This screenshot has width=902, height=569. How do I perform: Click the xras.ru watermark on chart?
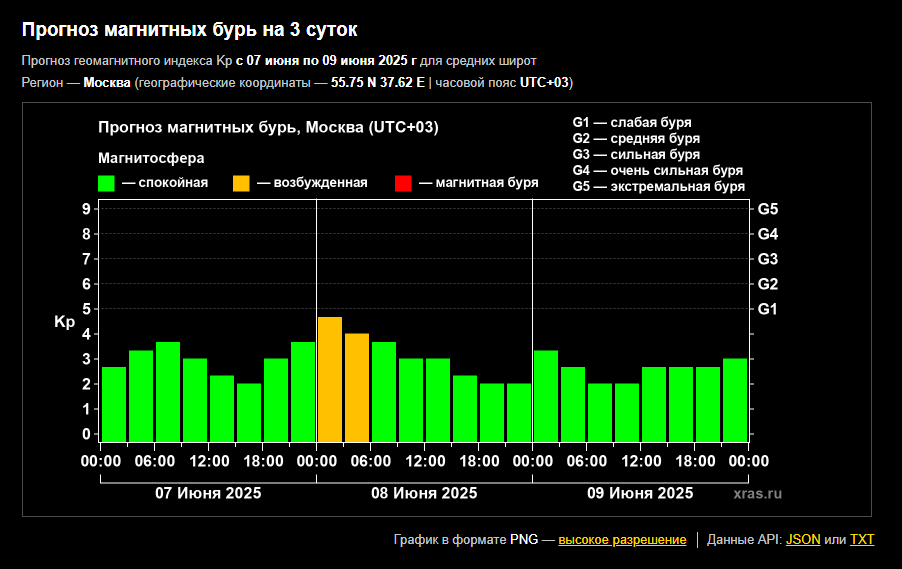[x=757, y=493]
